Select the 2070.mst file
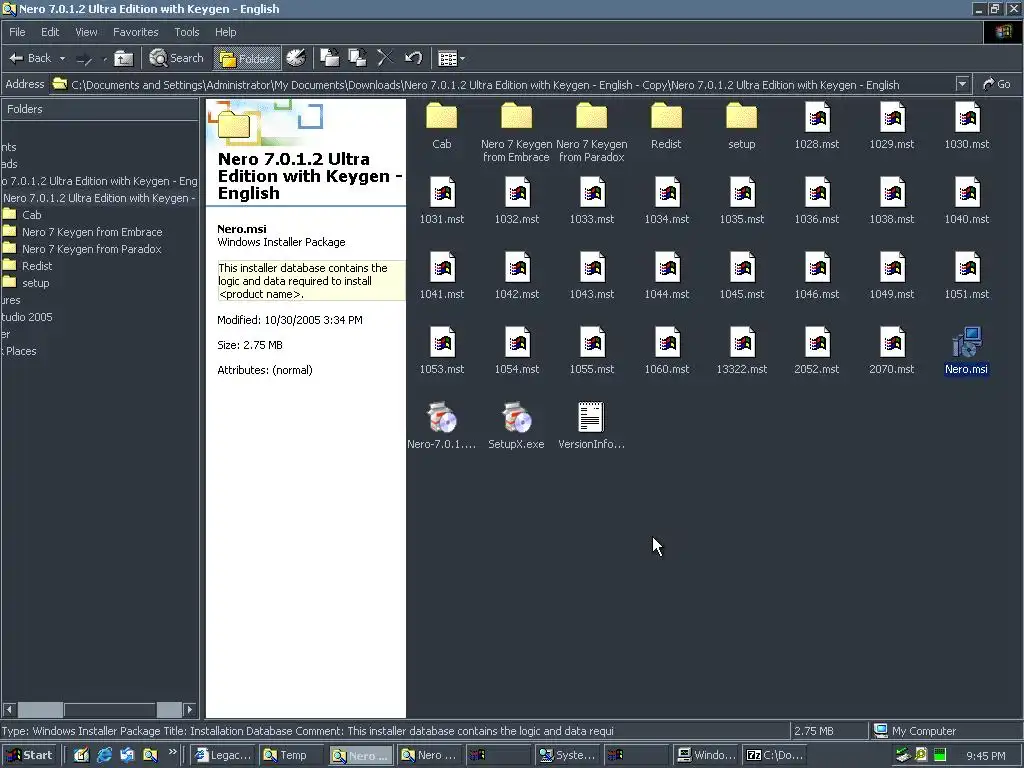This screenshot has width=1024, height=768. [891, 352]
